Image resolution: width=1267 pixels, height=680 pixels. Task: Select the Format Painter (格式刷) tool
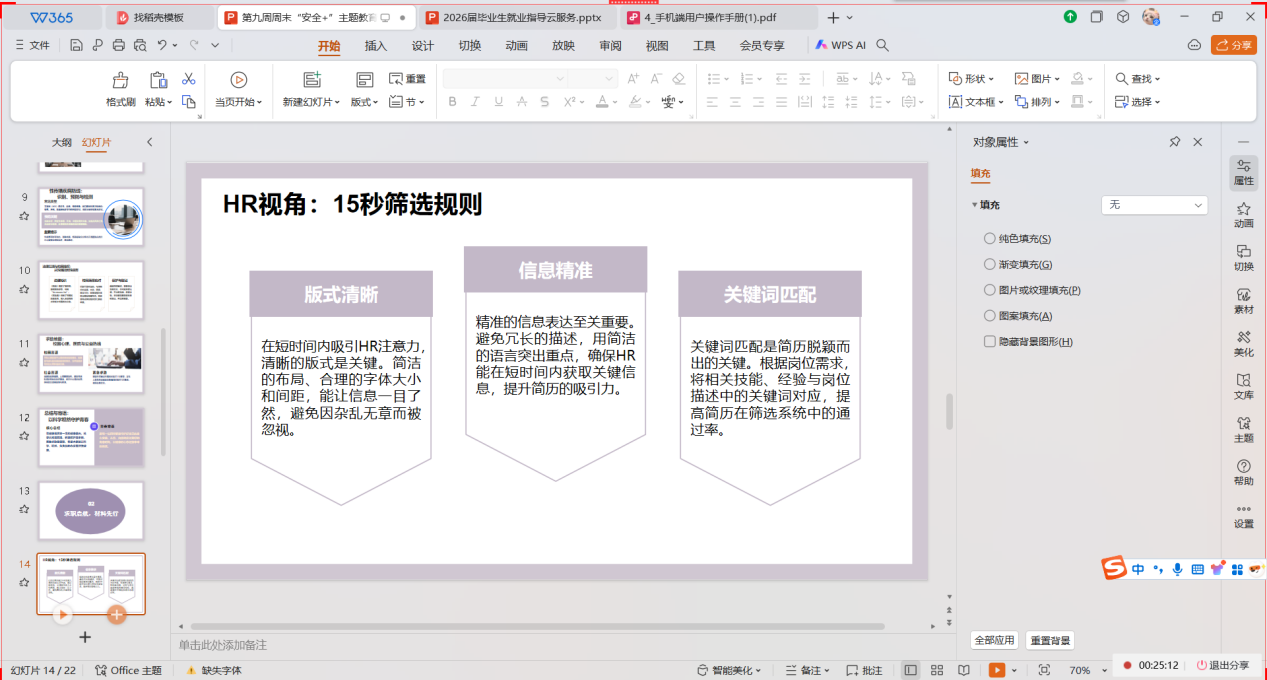(x=120, y=88)
